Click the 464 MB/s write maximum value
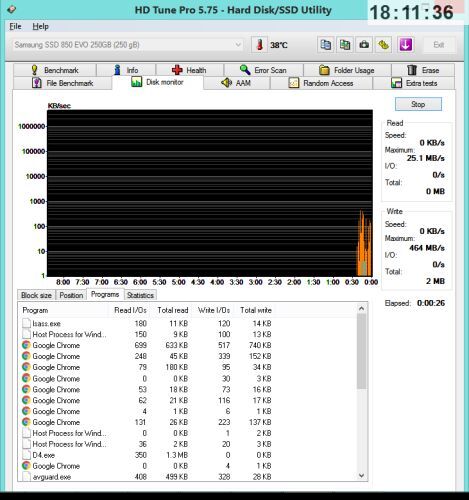 pyautogui.click(x=427, y=248)
